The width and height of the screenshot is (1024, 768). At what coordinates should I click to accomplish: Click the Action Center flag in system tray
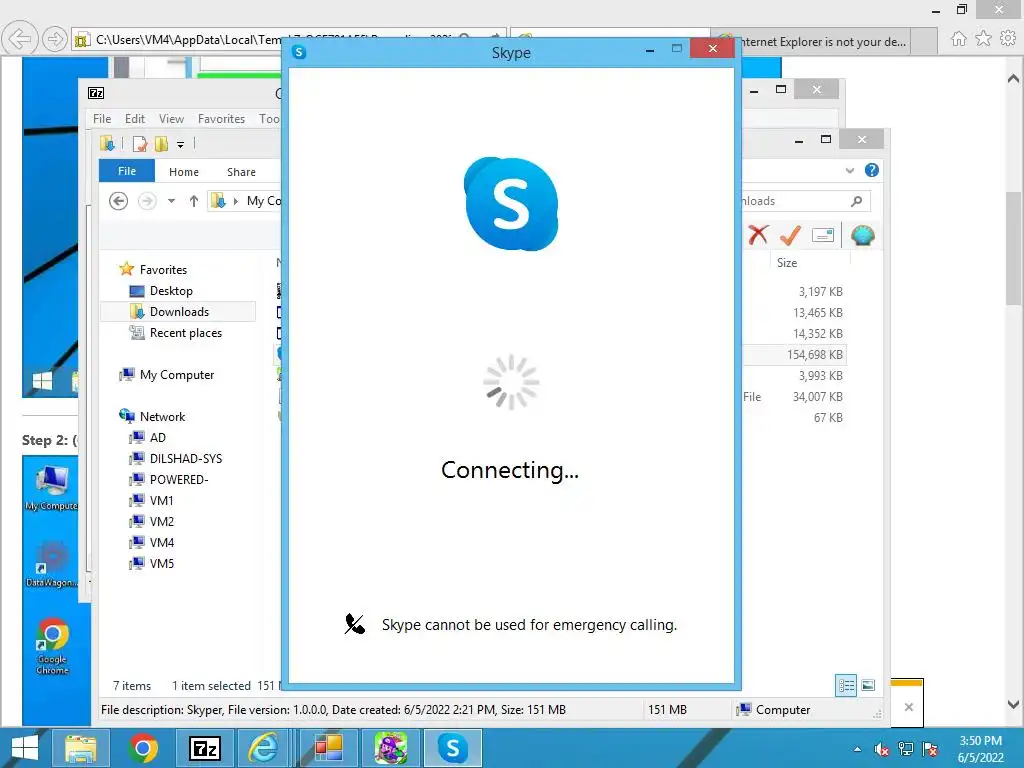click(x=931, y=749)
